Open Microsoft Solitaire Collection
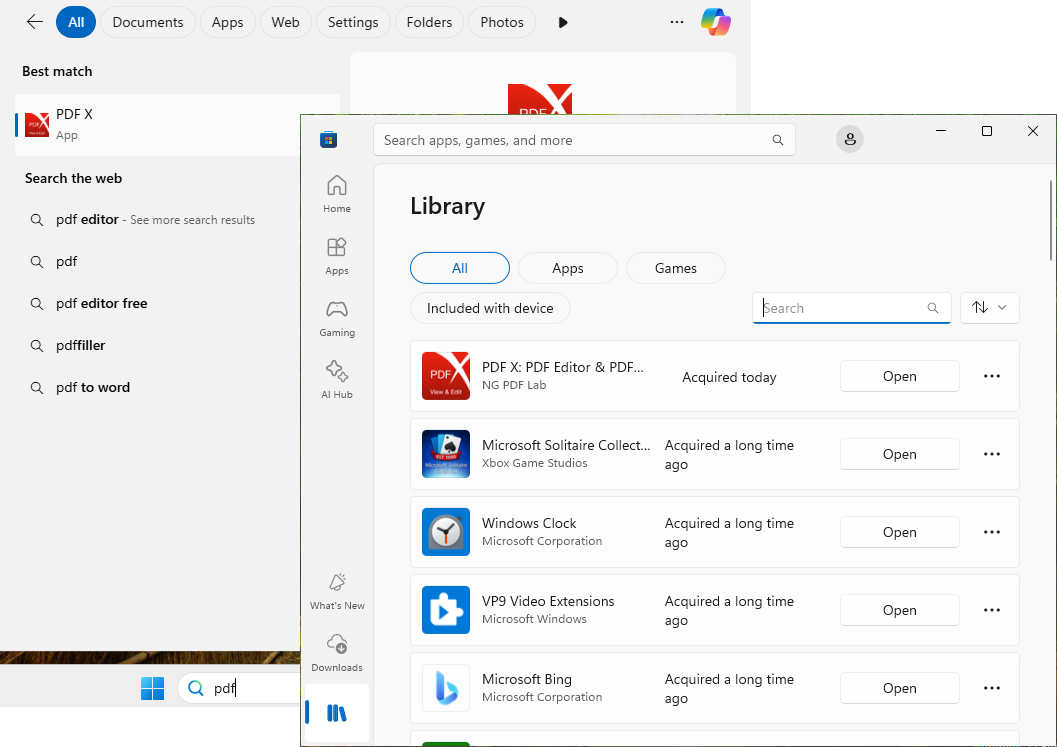Screen dimensions: 1057x747 pos(899,454)
